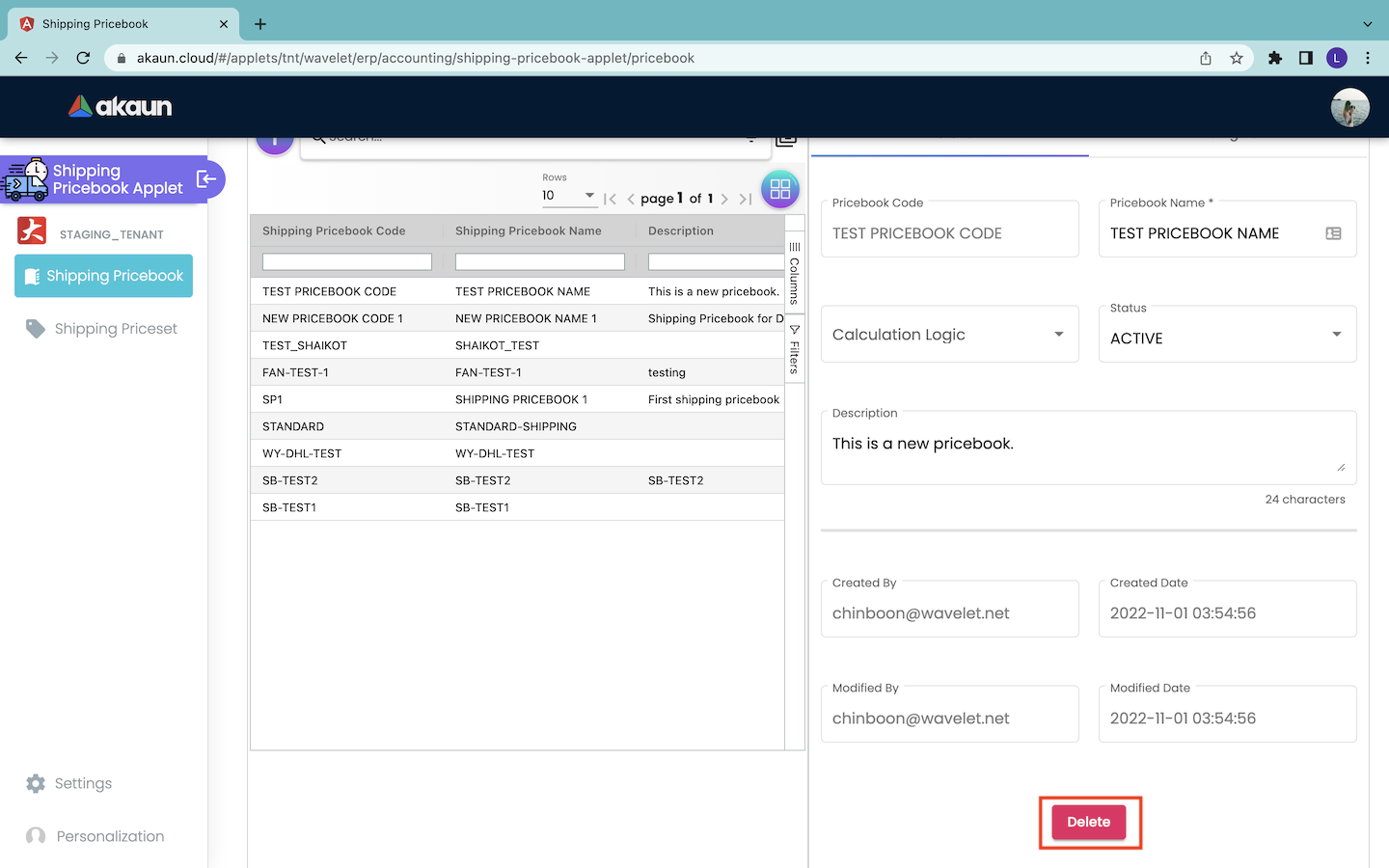Open the Shipping Pricebook sidebar item

(x=104, y=276)
